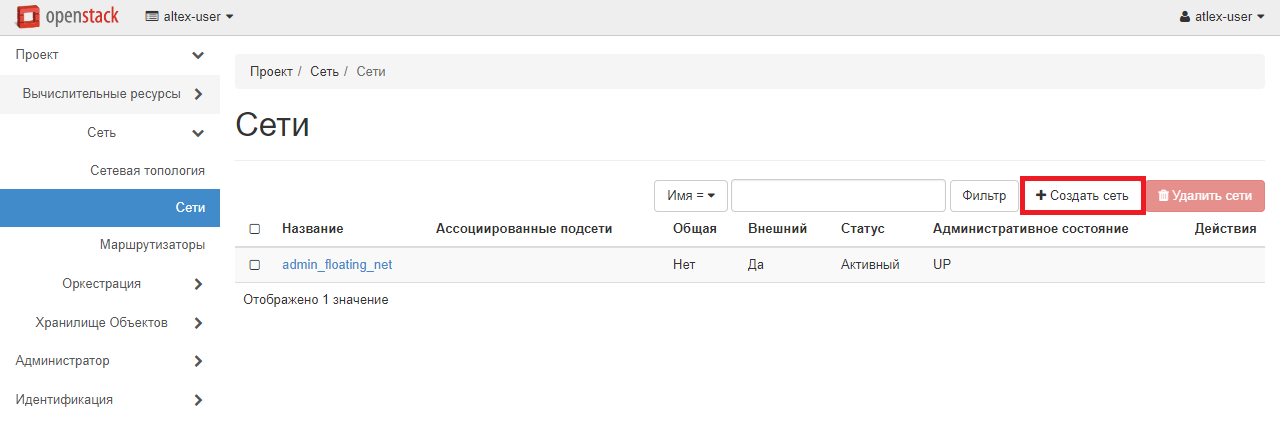Tick the admin_floating_net row checkbox
Viewport: 1280px width, 444px height.
255,265
